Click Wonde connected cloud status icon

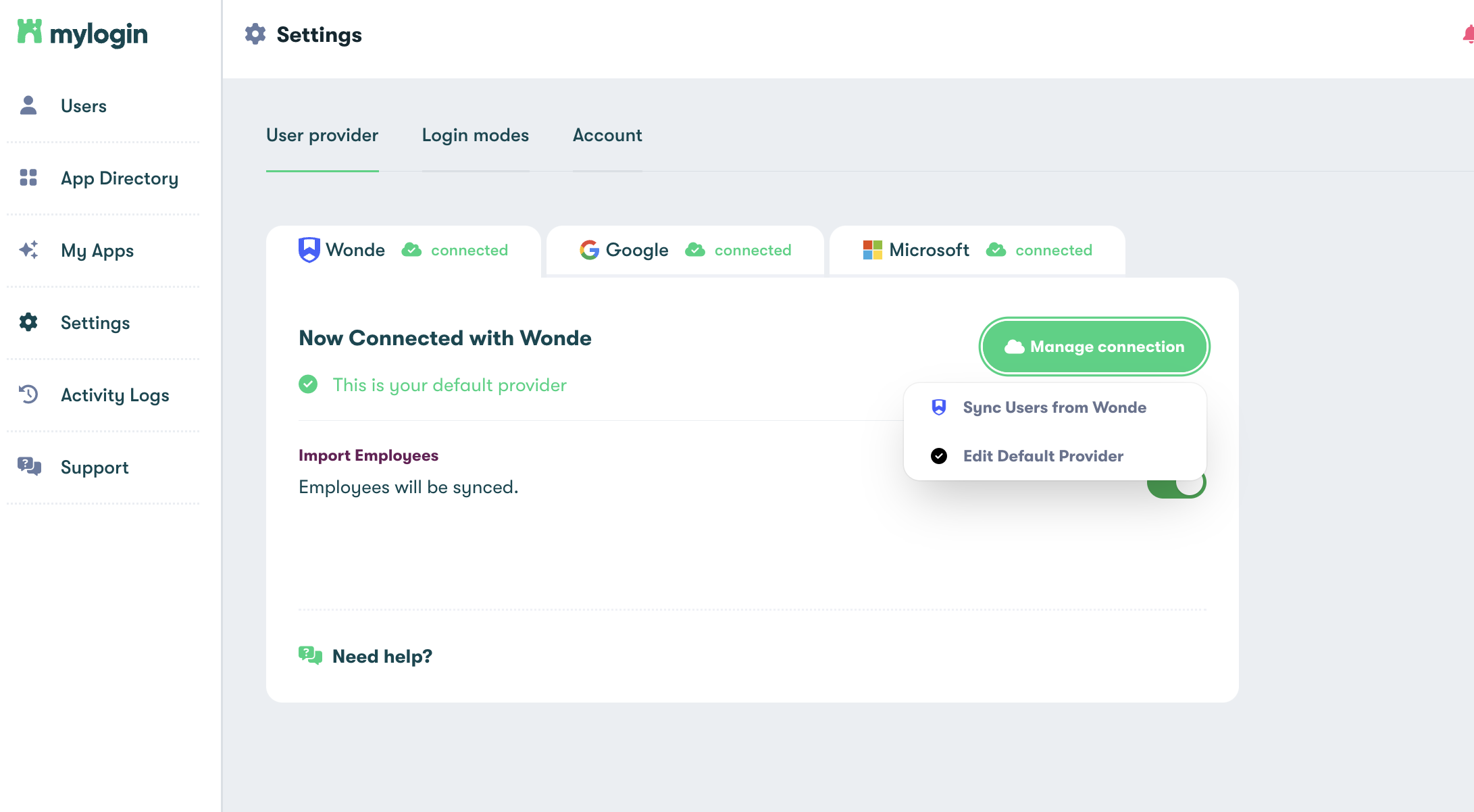pos(411,250)
